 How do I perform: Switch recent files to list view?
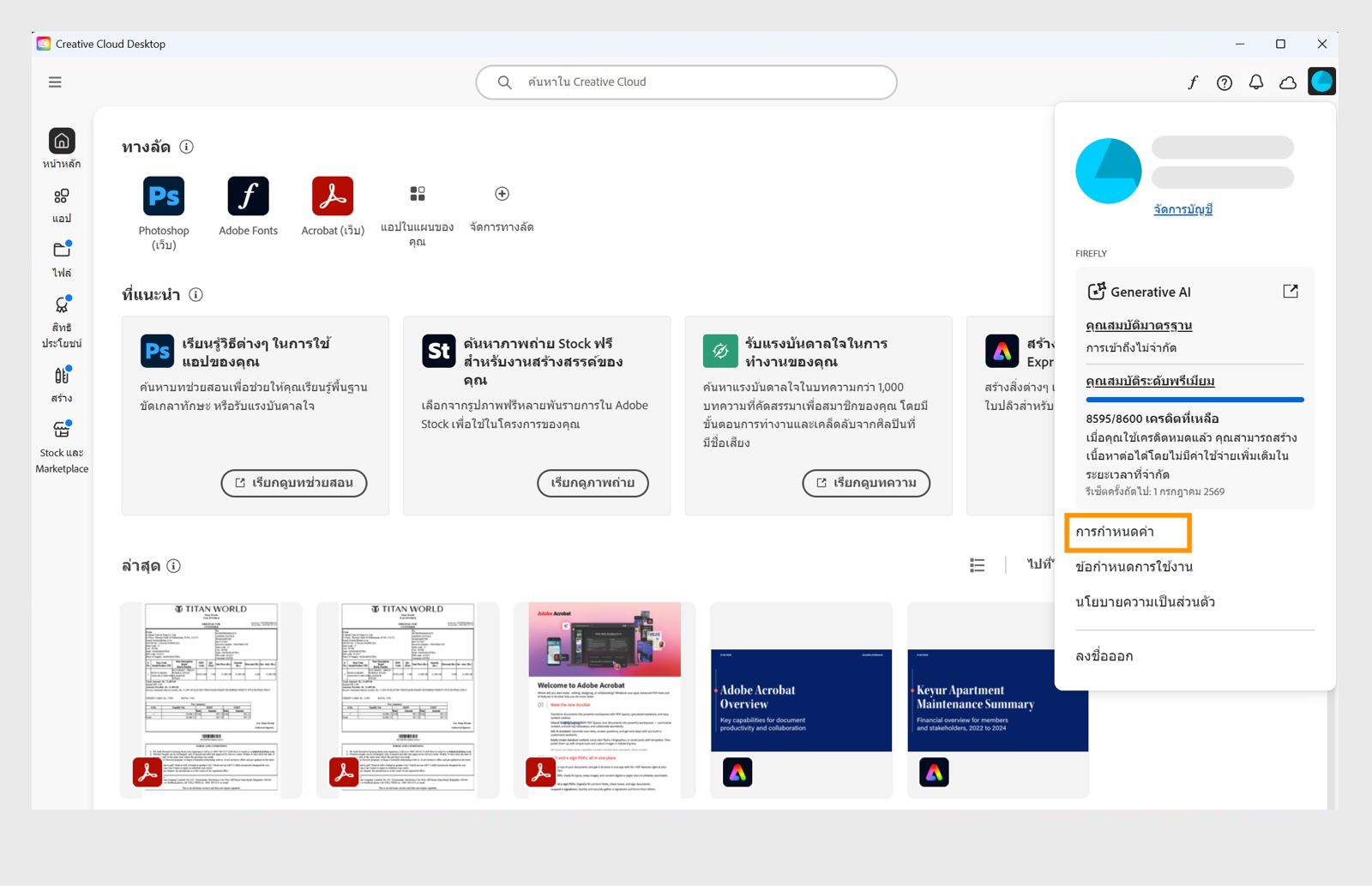tap(978, 564)
